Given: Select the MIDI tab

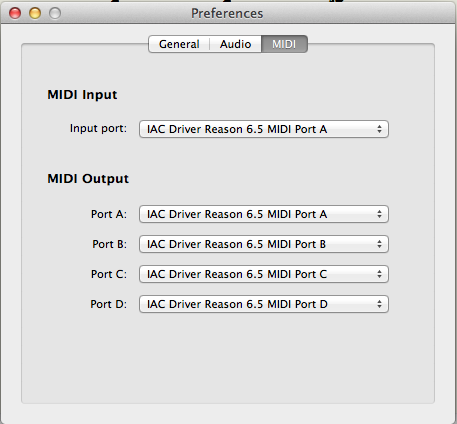Looking at the screenshot, I should click(x=284, y=44).
